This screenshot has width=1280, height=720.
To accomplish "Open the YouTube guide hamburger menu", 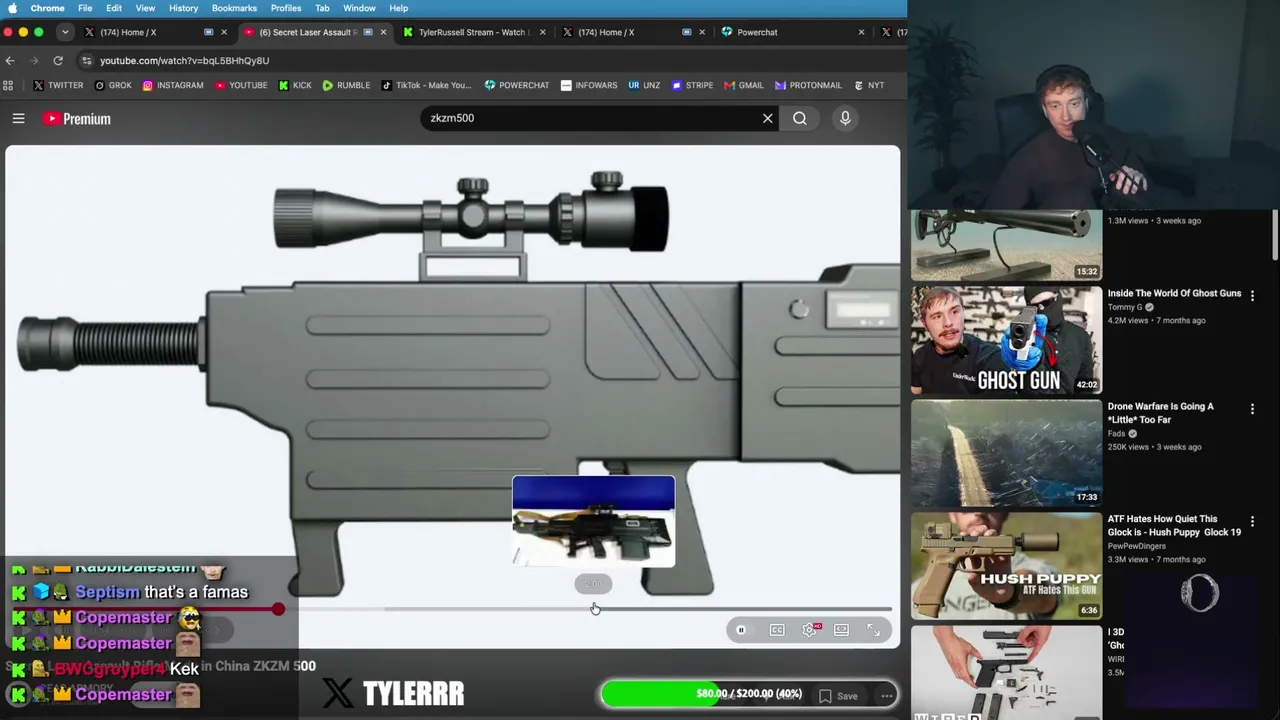I will click(18, 118).
